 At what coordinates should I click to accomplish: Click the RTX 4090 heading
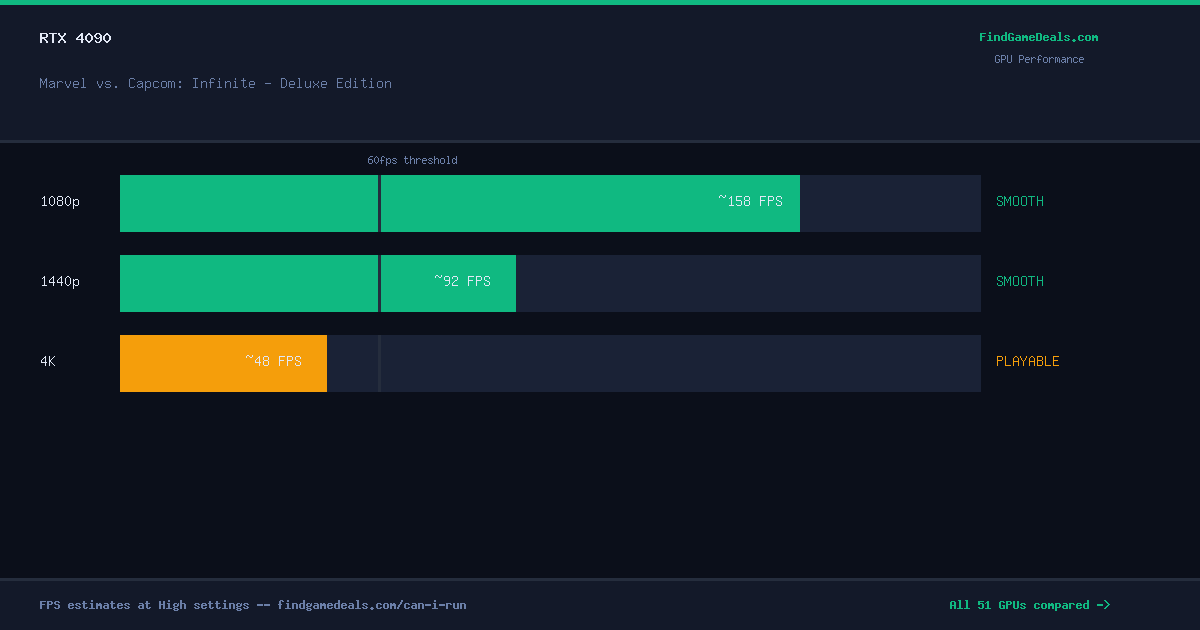tap(75, 38)
